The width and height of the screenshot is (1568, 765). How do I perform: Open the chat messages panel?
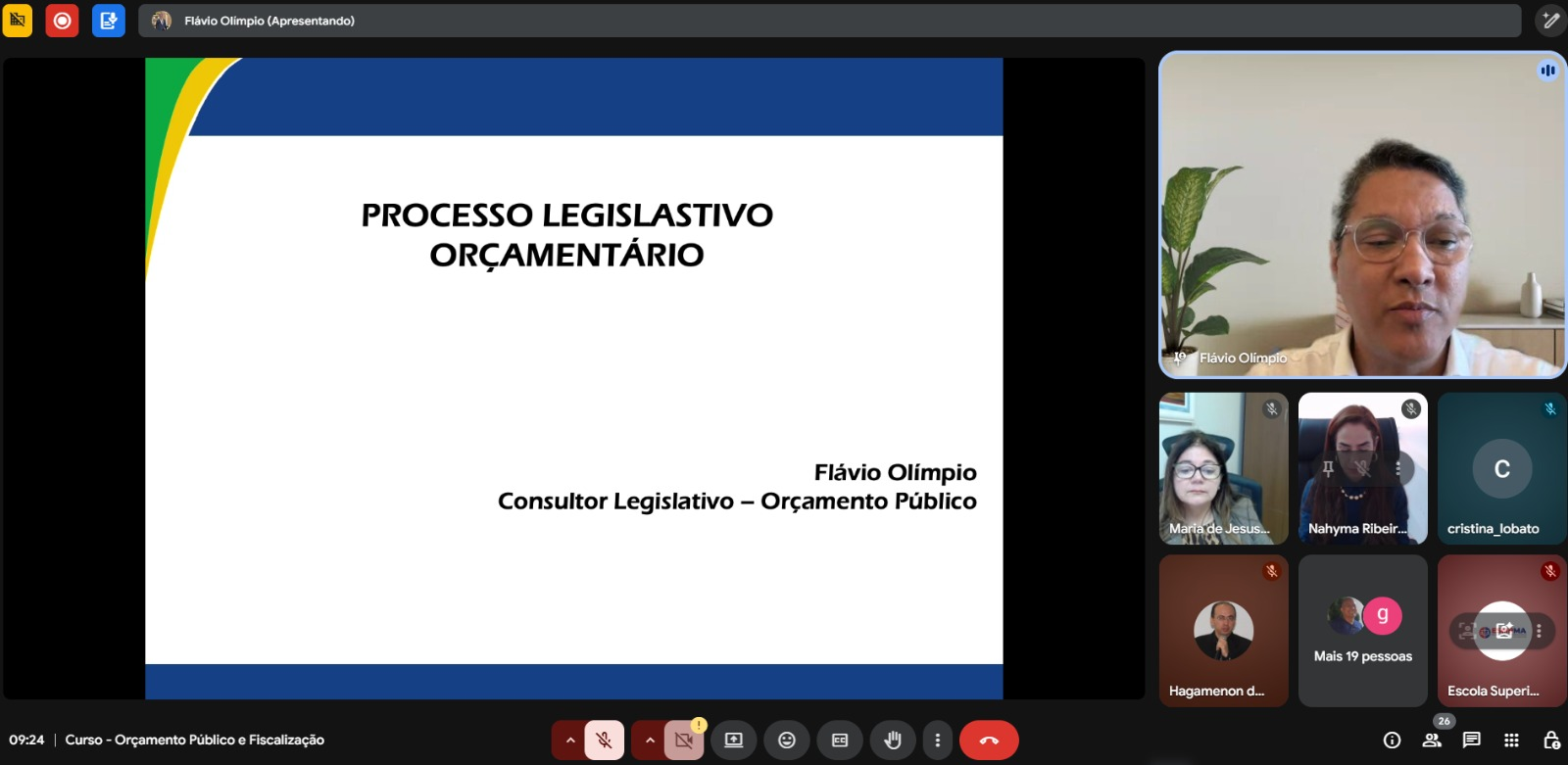1471,741
